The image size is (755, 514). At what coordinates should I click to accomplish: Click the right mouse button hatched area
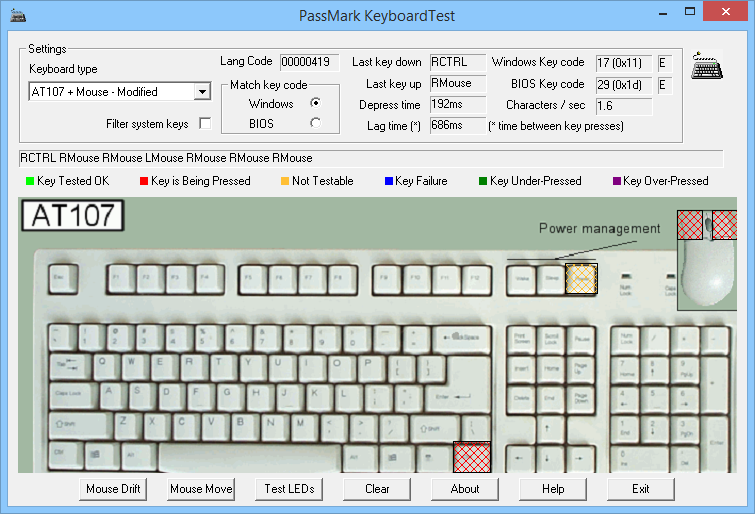pyautogui.click(x=725, y=224)
